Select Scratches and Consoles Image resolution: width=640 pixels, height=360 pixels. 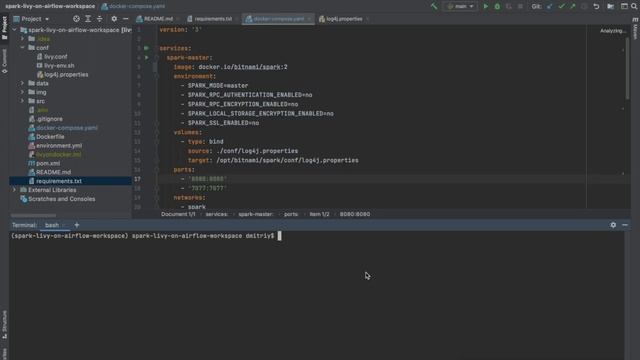pos(61,199)
